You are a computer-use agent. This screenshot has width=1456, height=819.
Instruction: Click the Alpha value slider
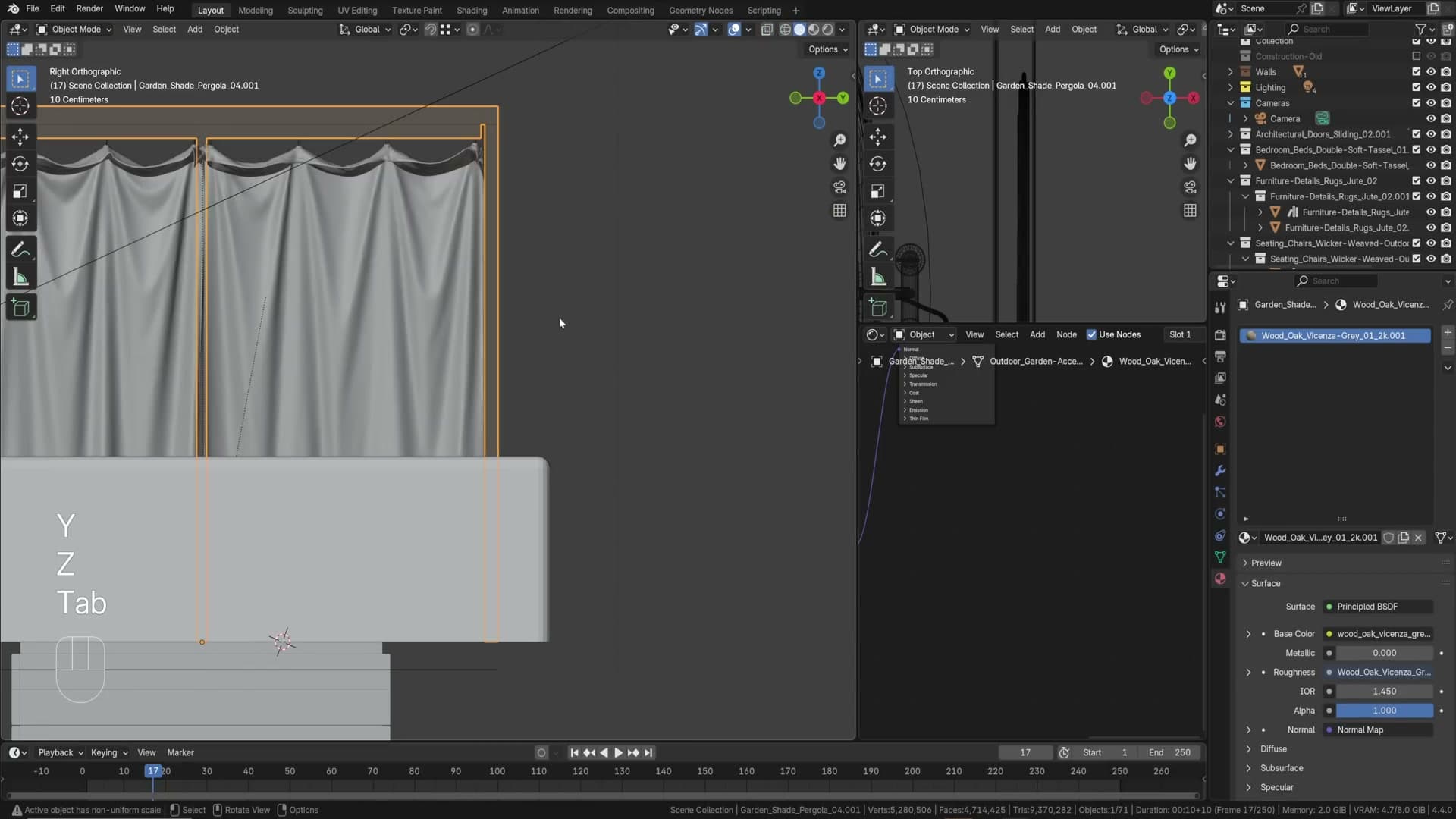(x=1384, y=711)
